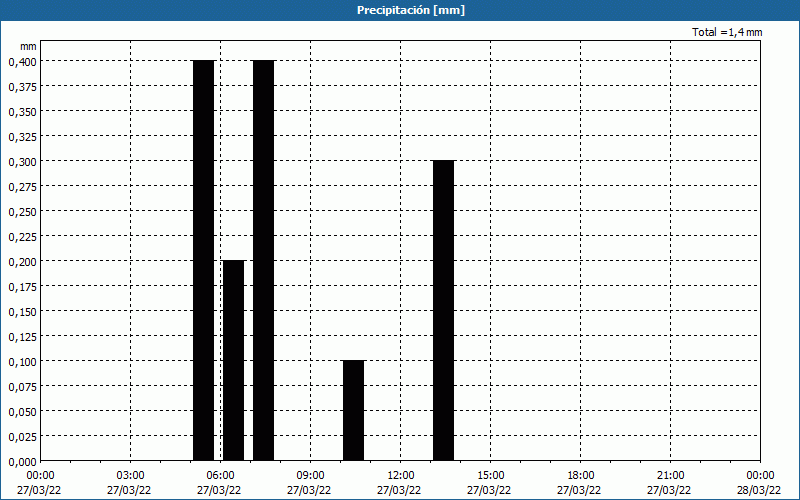Click the 00:00 27/03/22 time label

tap(39, 483)
